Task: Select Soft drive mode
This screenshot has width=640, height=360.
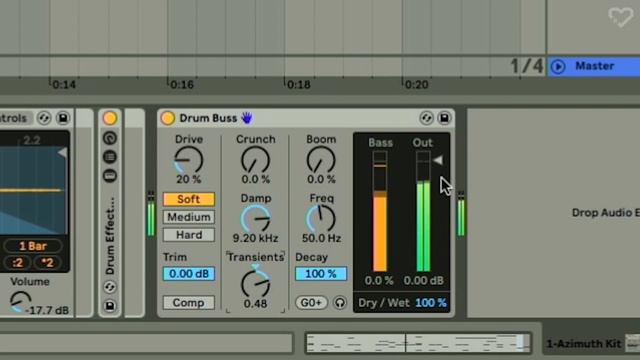Action: (189, 199)
